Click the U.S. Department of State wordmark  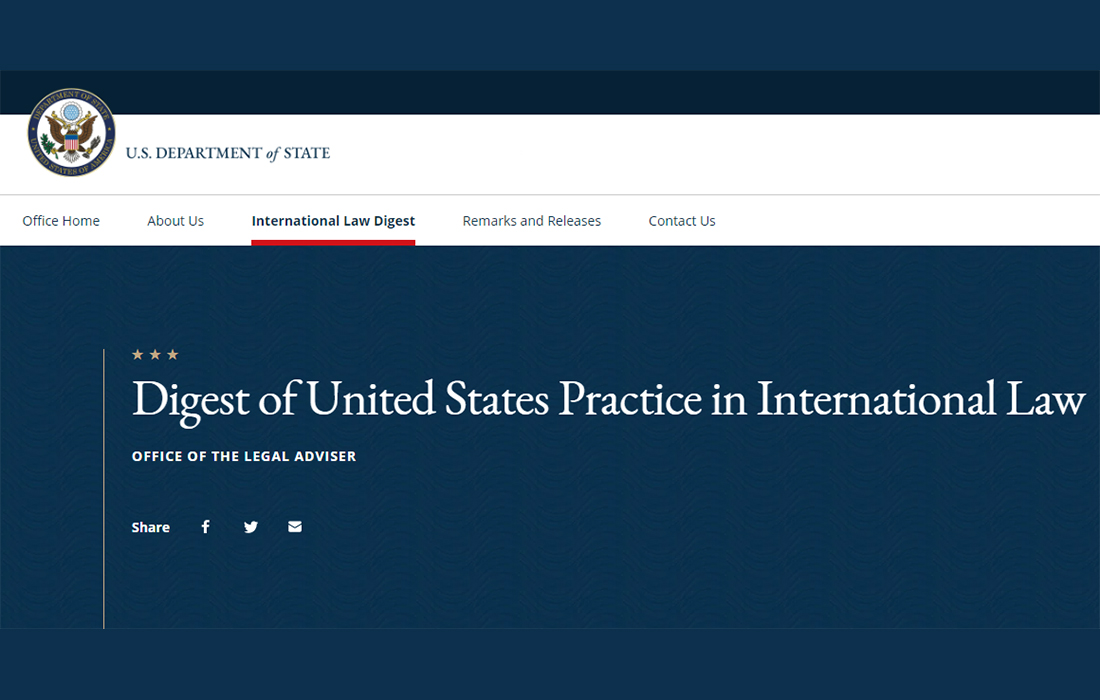pyautogui.click(x=228, y=153)
